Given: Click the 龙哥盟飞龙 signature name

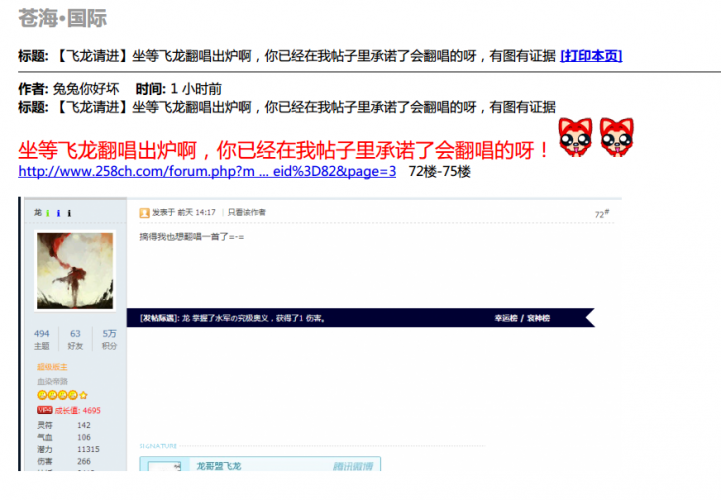Looking at the screenshot, I should [218, 466].
